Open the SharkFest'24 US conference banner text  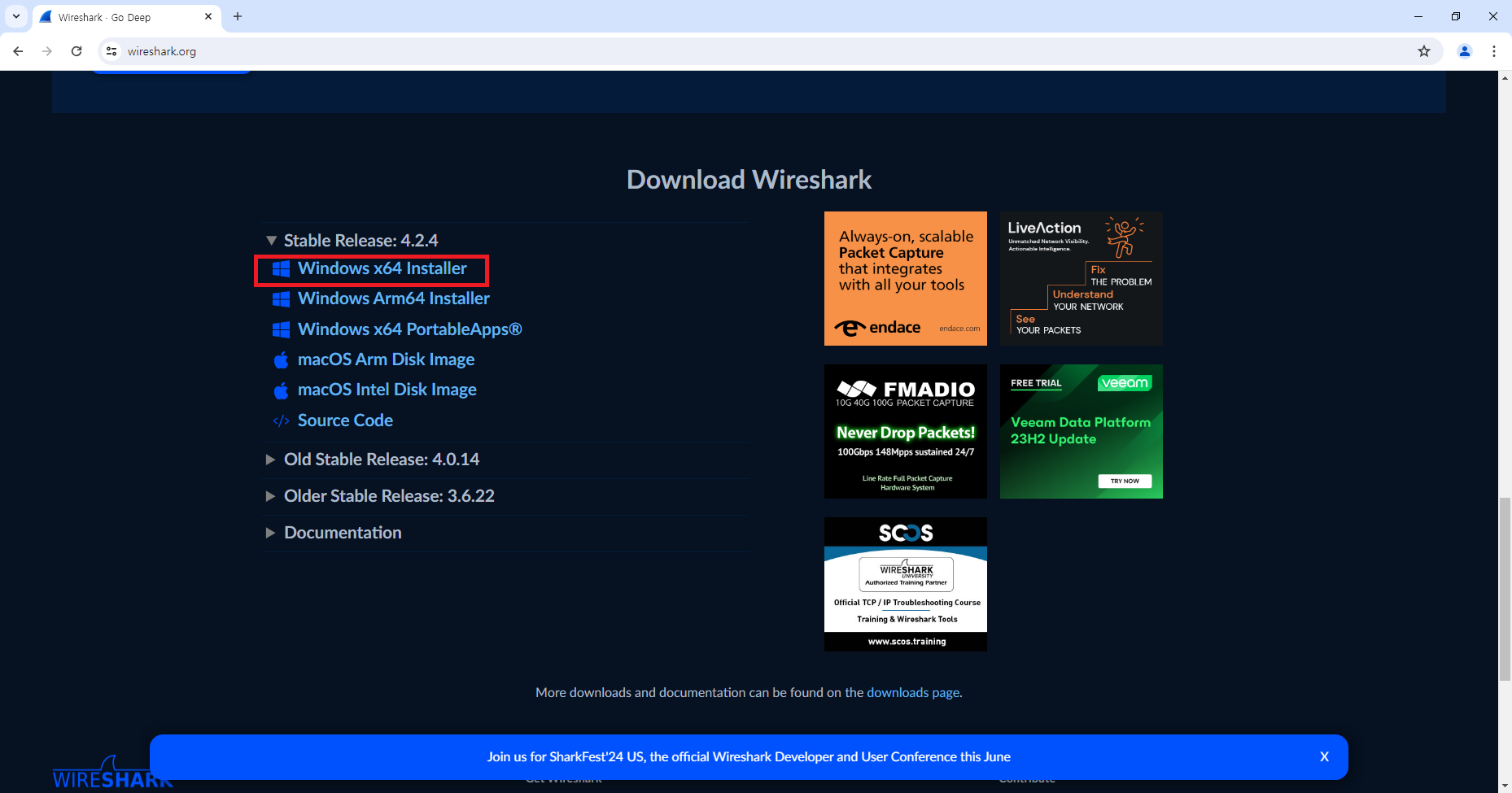coord(749,756)
